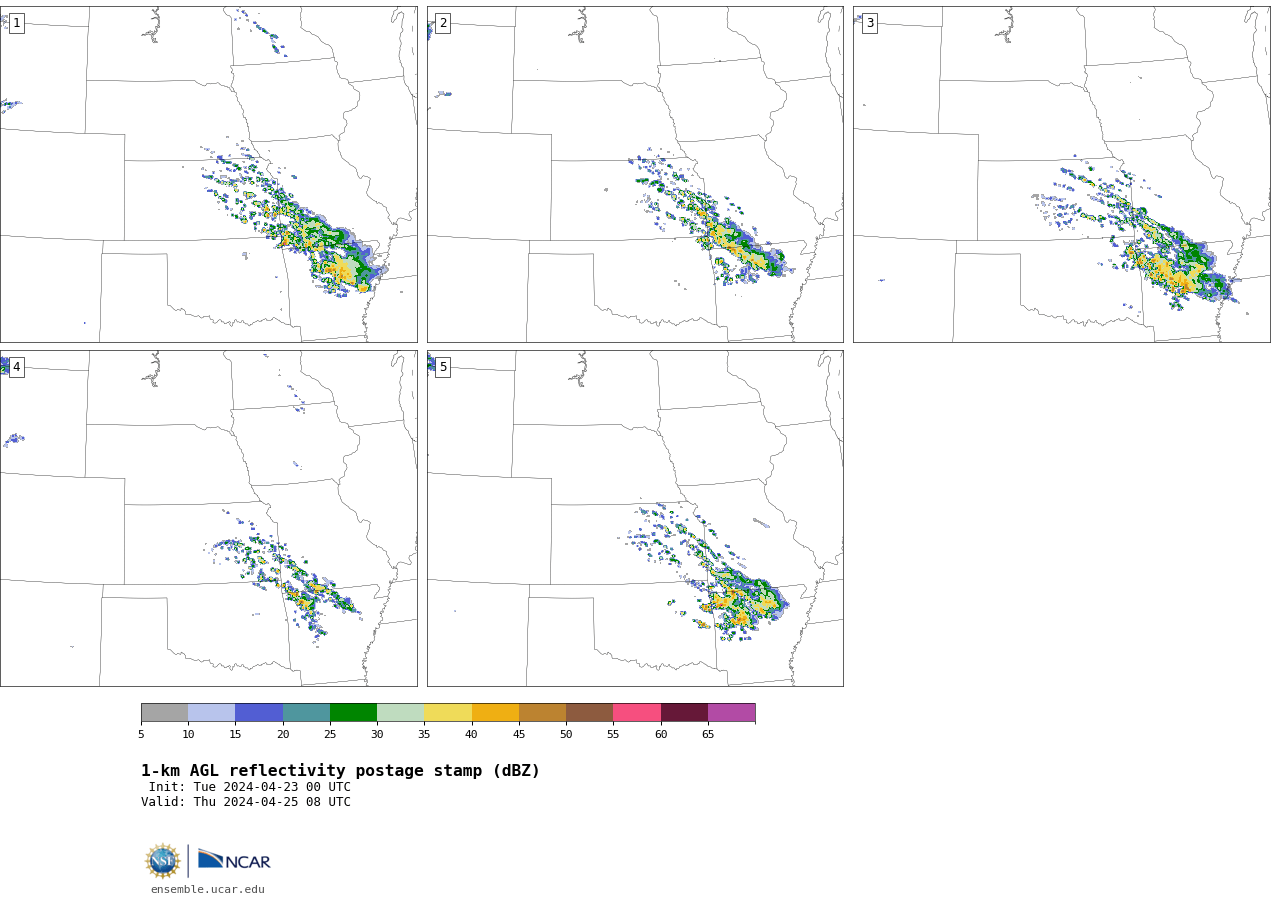Select the brown 50-55 dBZ swatch
Screen dimensions: 1280x901
(x=589, y=713)
